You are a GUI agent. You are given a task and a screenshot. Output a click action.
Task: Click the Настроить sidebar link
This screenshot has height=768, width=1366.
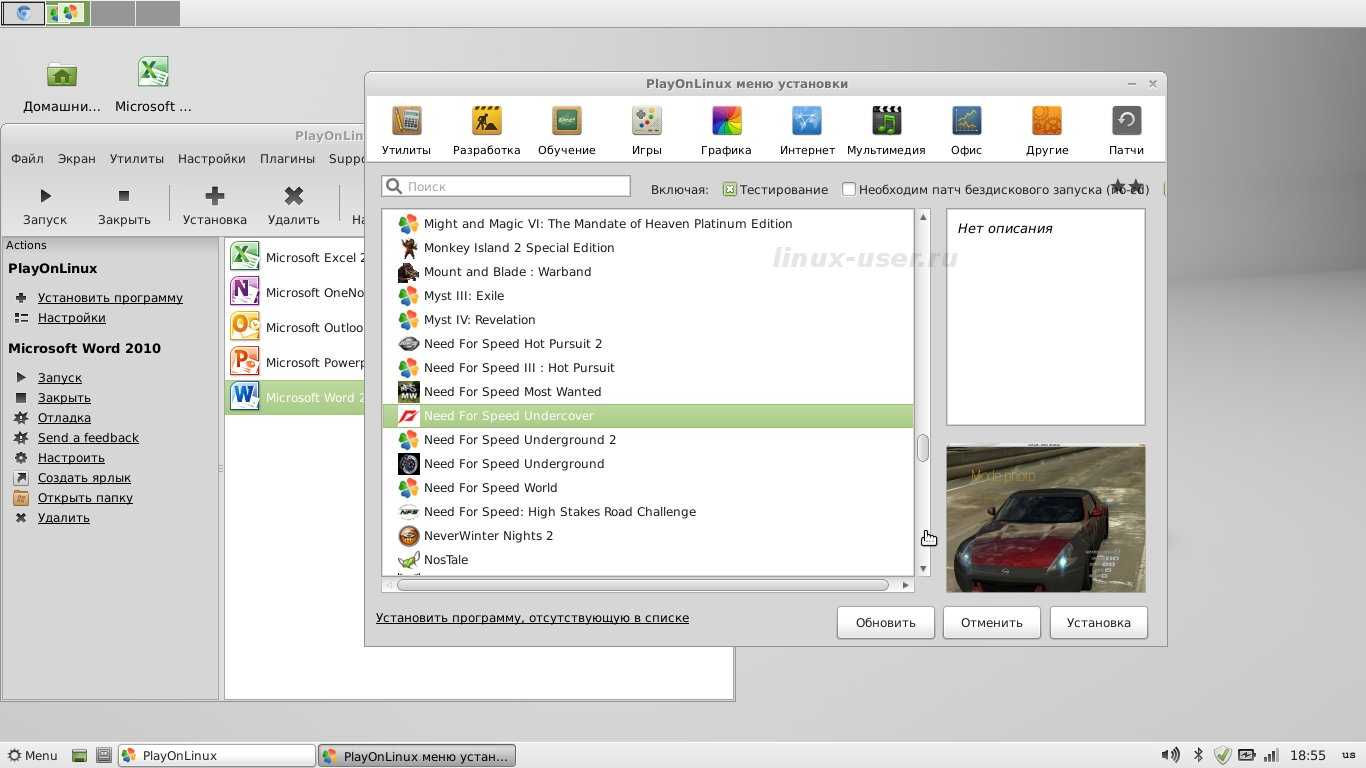pyautogui.click(x=71, y=458)
